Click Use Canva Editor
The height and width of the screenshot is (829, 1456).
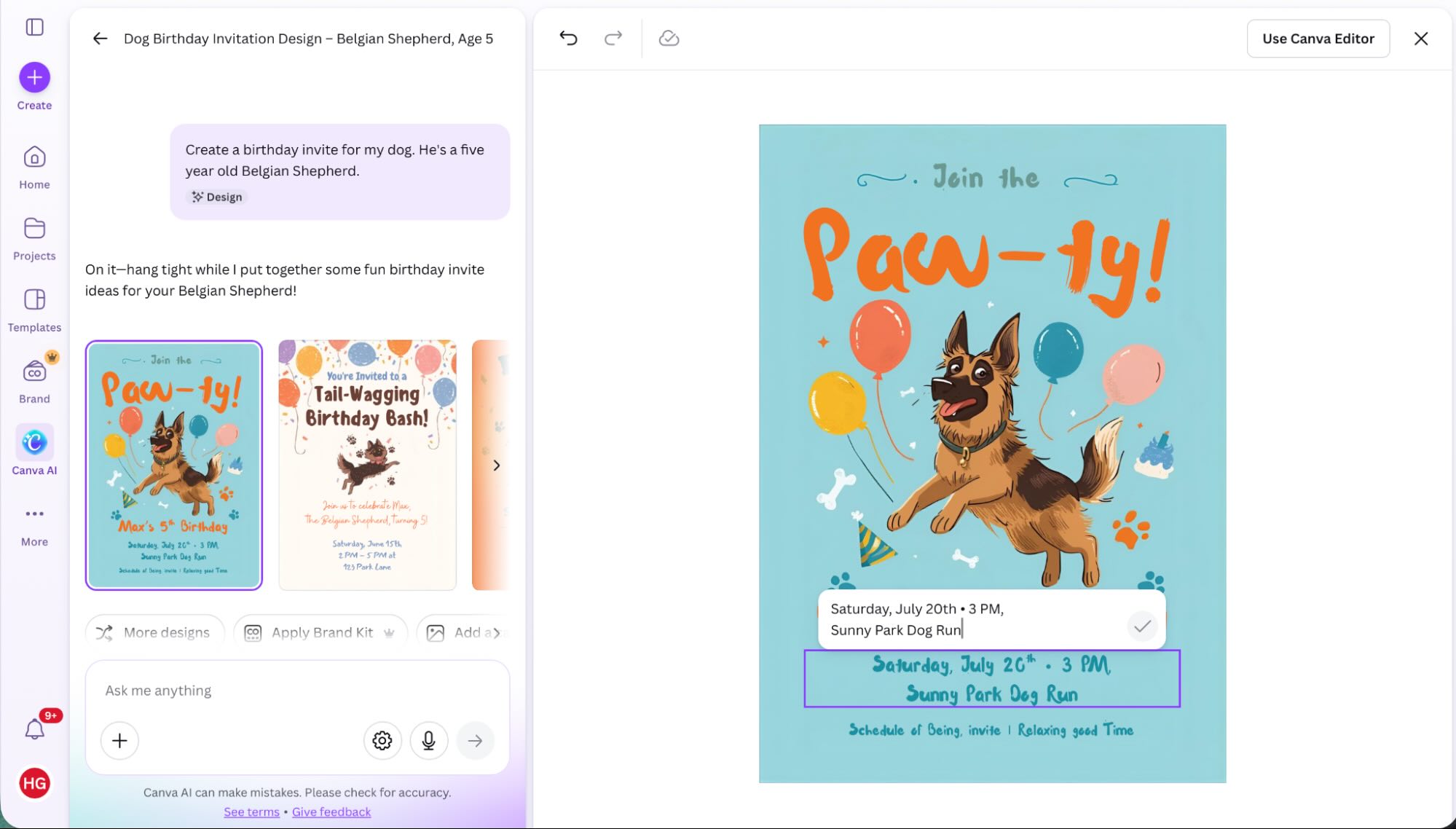tap(1318, 38)
